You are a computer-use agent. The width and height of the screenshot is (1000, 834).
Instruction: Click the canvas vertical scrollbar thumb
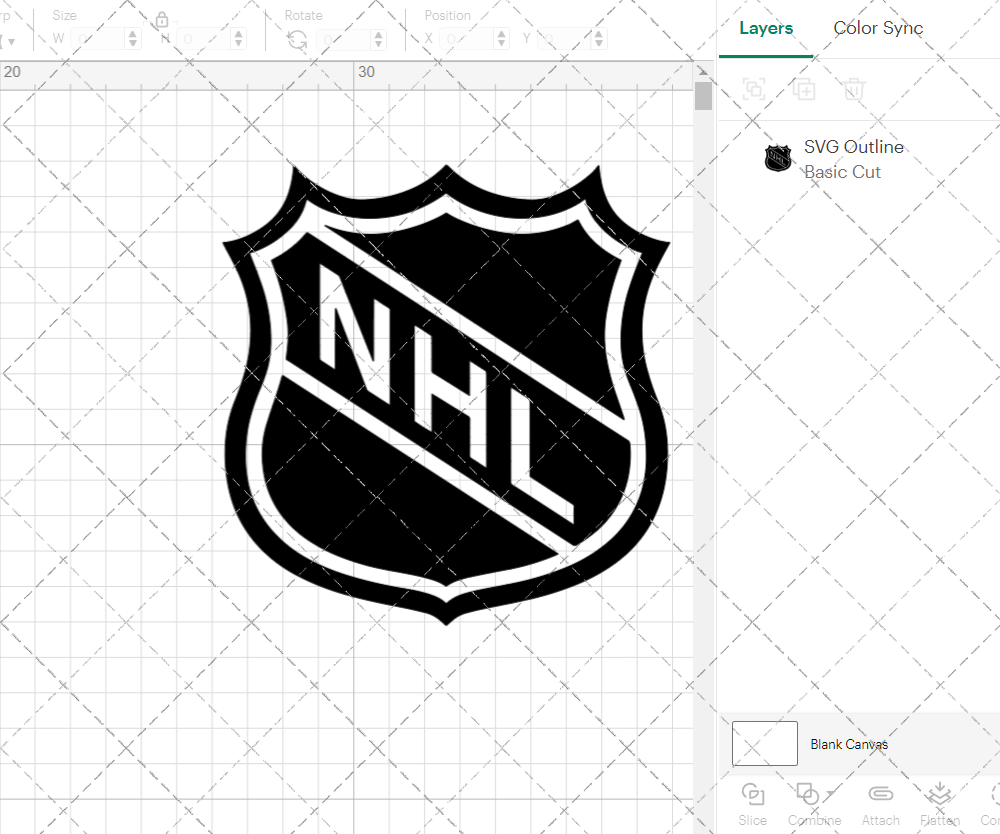coord(703,96)
